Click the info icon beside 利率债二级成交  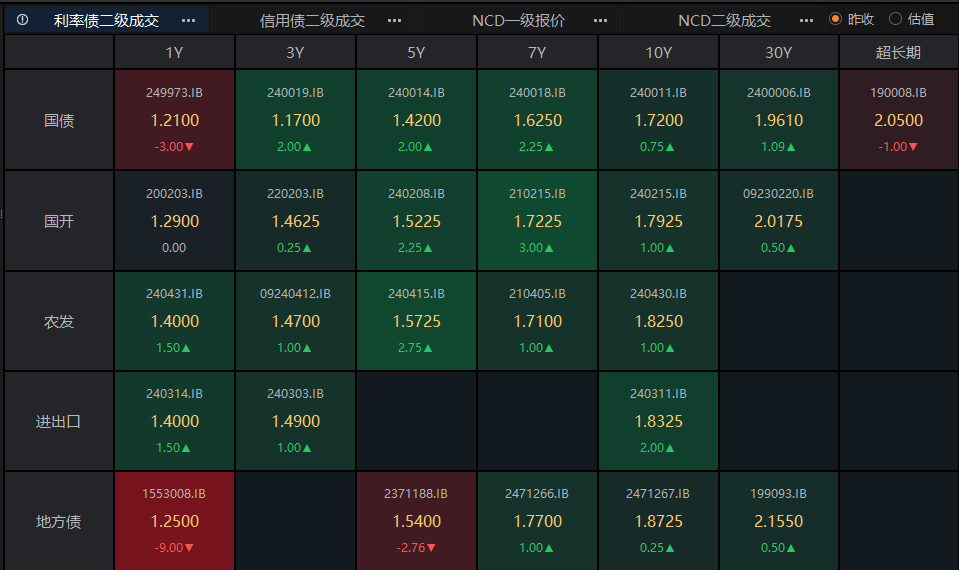(x=22, y=20)
